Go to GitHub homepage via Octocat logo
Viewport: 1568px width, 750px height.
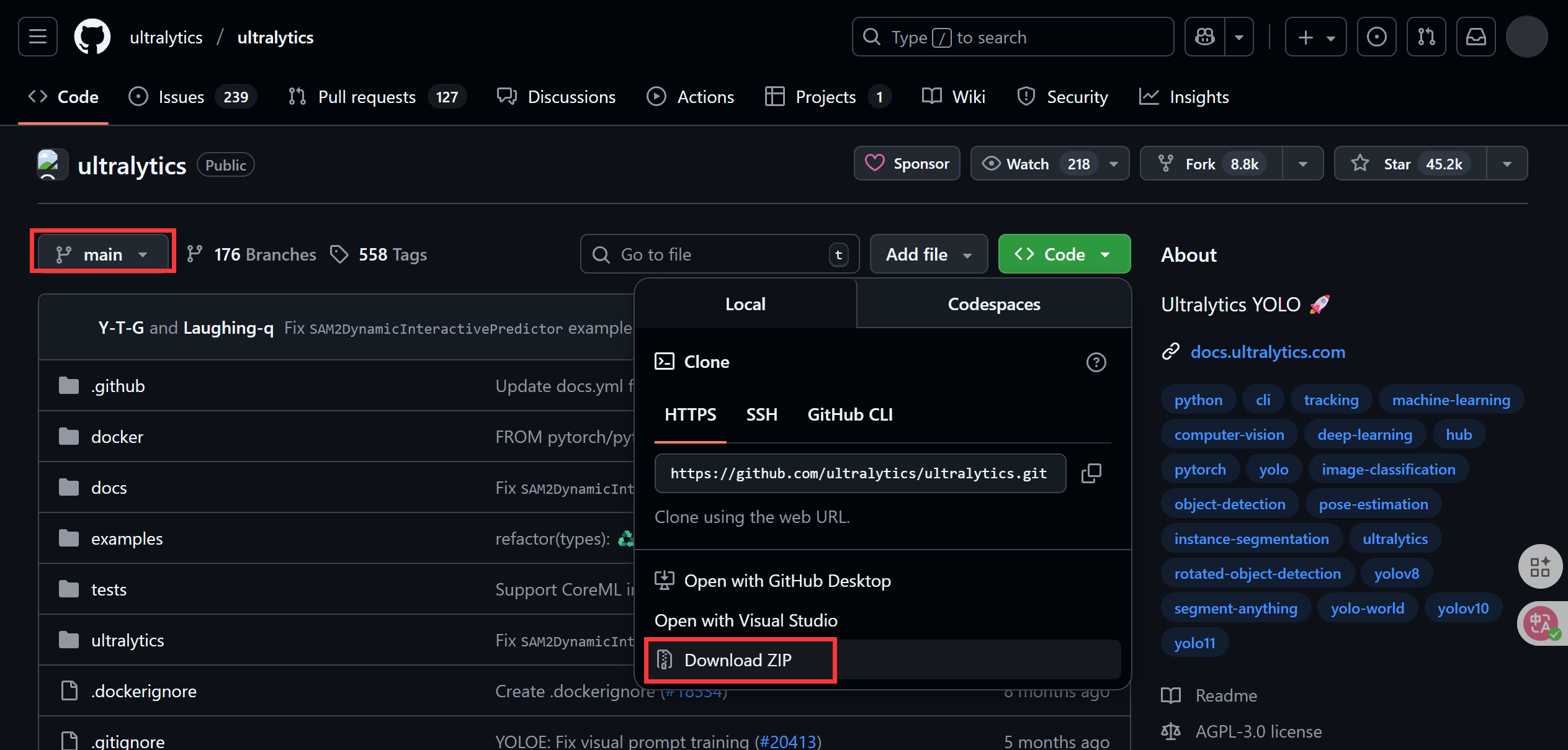coord(92,37)
